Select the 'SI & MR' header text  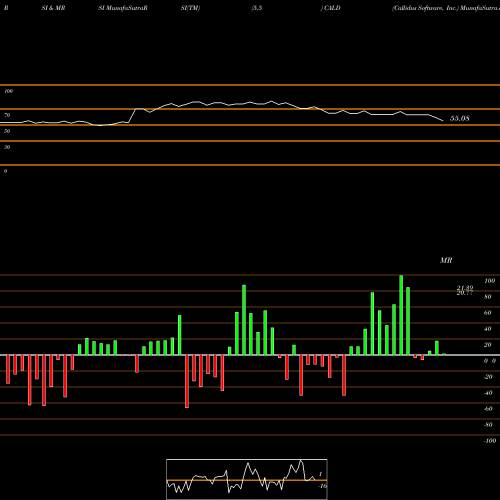click(53, 8)
